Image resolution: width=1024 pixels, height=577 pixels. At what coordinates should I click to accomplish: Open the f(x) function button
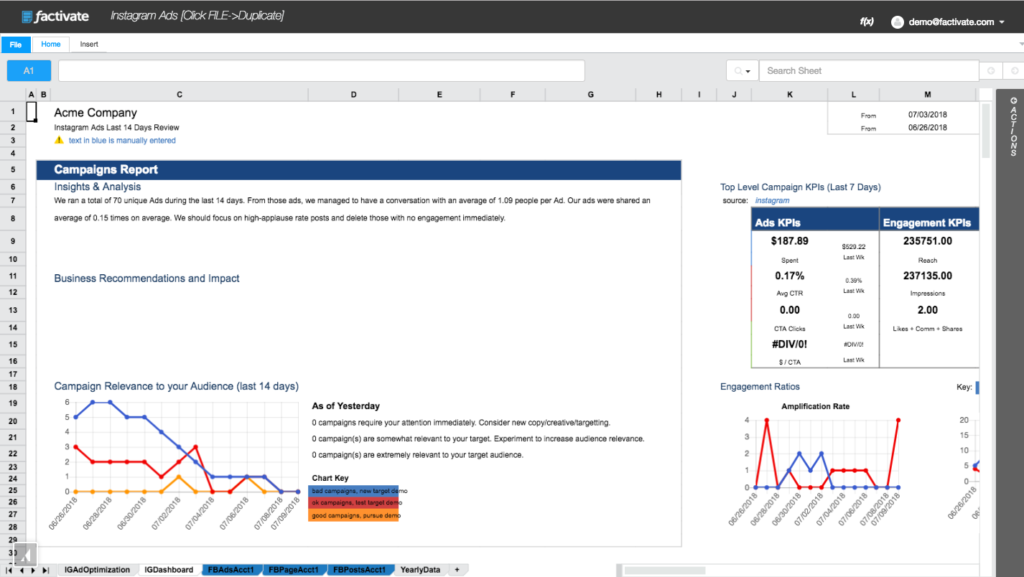pyautogui.click(x=867, y=22)
